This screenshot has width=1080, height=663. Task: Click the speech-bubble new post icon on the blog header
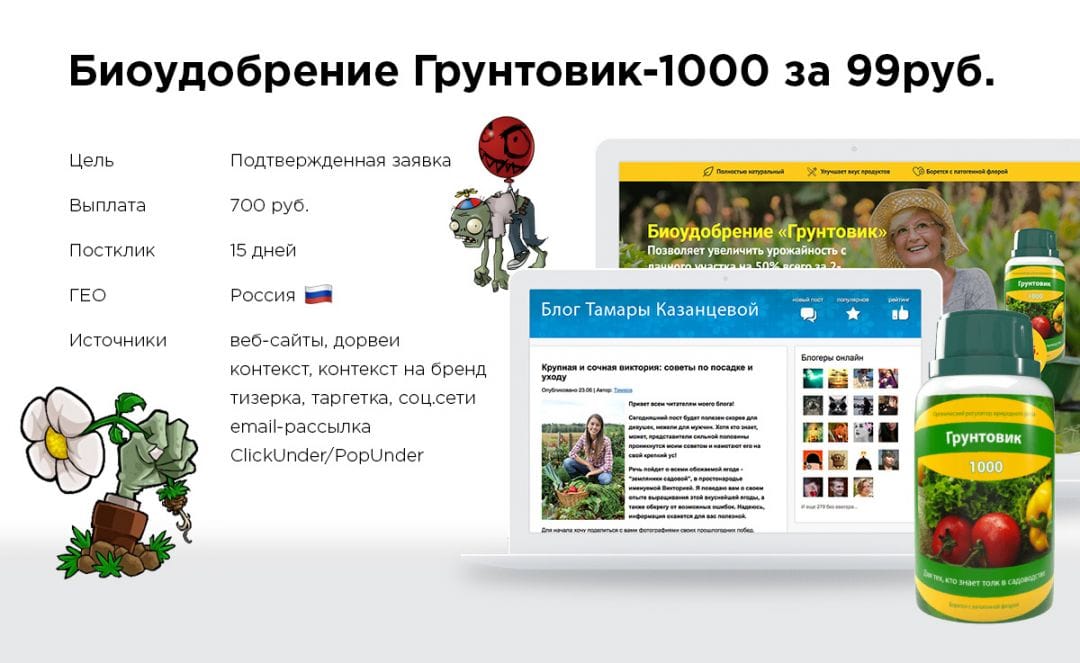[x=807, y=315]
